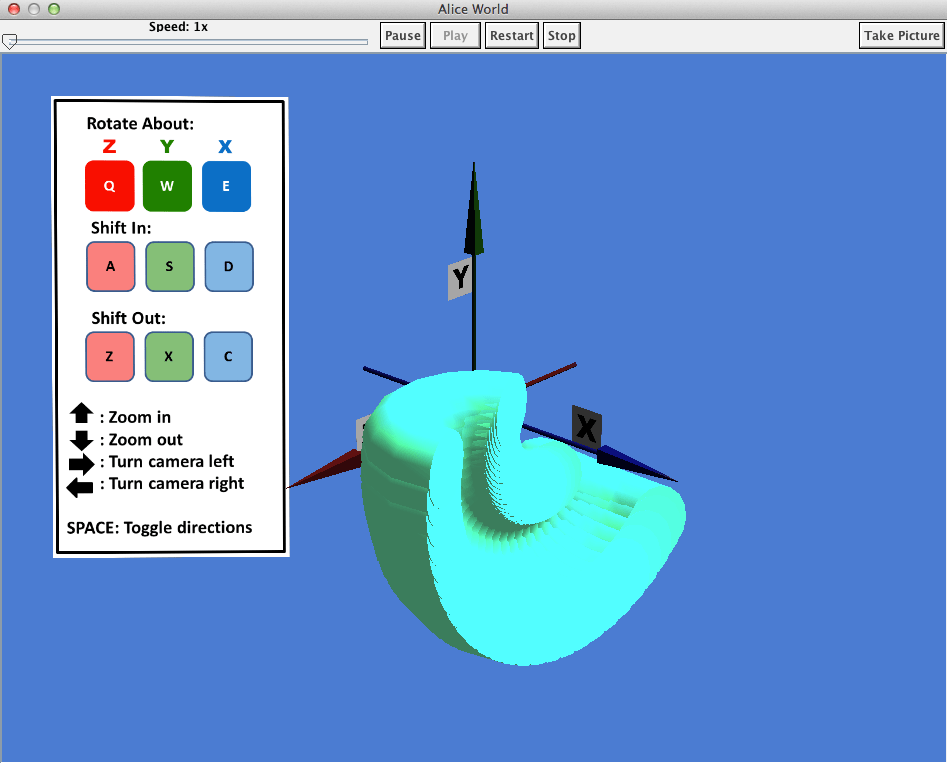Close the Alice World window
Viewport: 947px width, 763px height.
click(14, 8)
